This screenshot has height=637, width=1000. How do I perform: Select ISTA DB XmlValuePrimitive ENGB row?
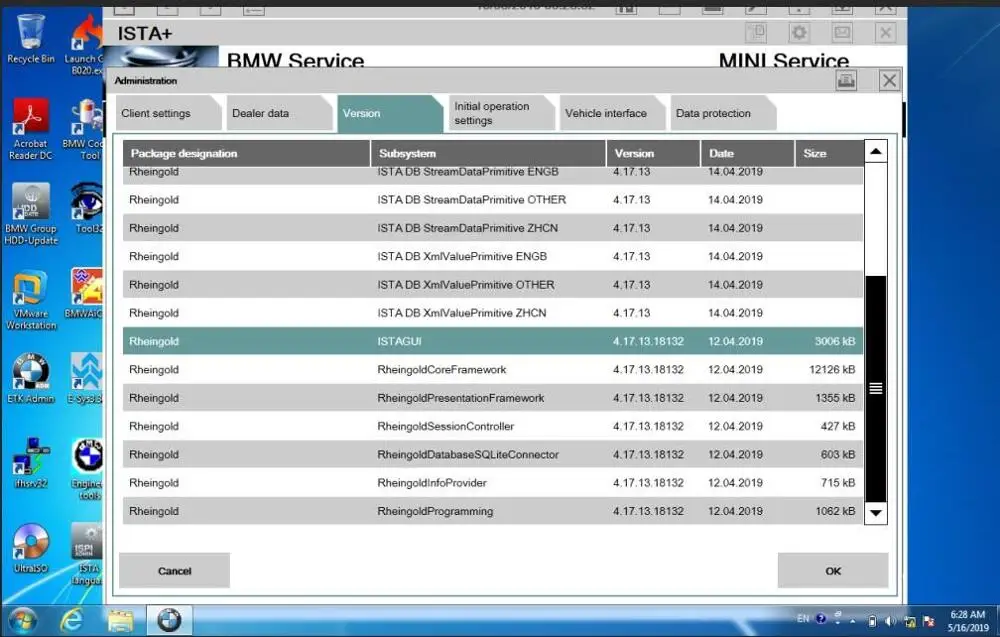point(492,256)
